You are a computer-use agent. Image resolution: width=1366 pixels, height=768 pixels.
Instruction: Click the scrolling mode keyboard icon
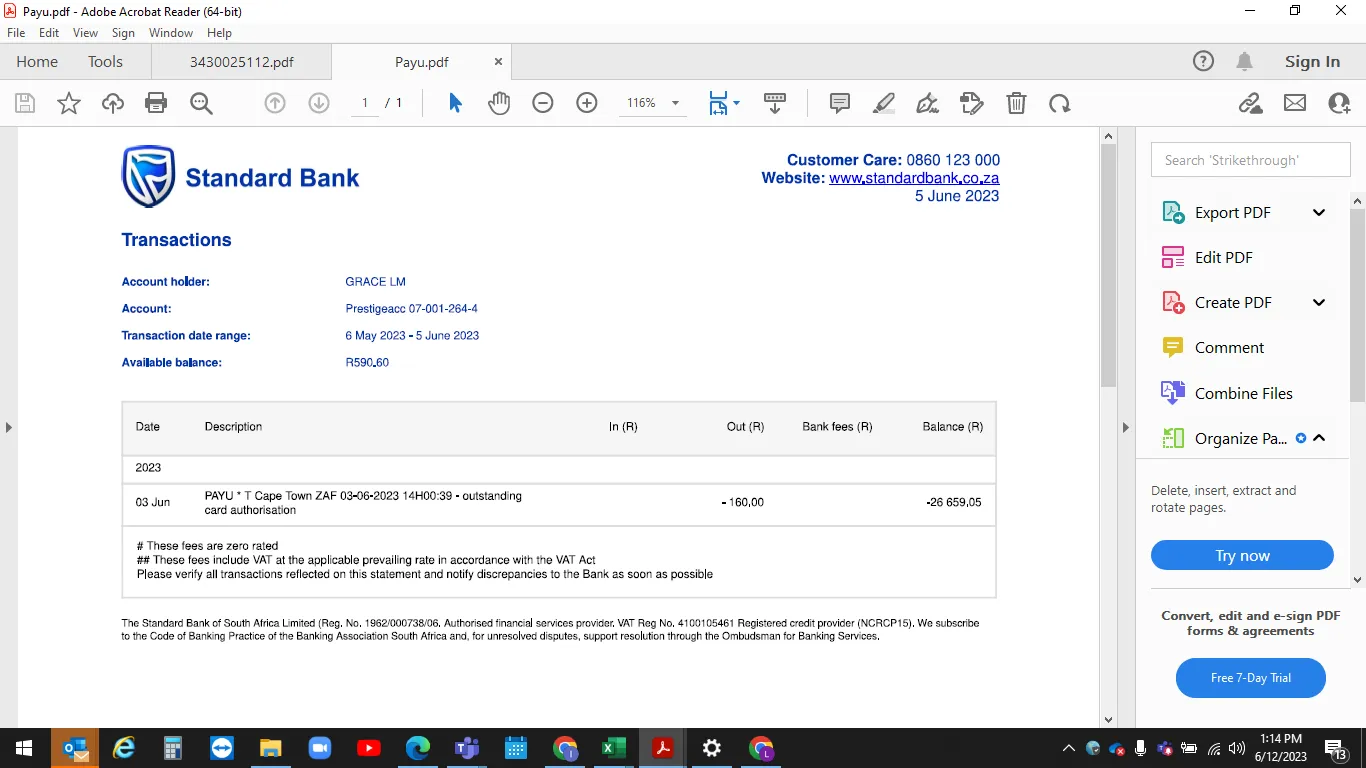(774, 103)
